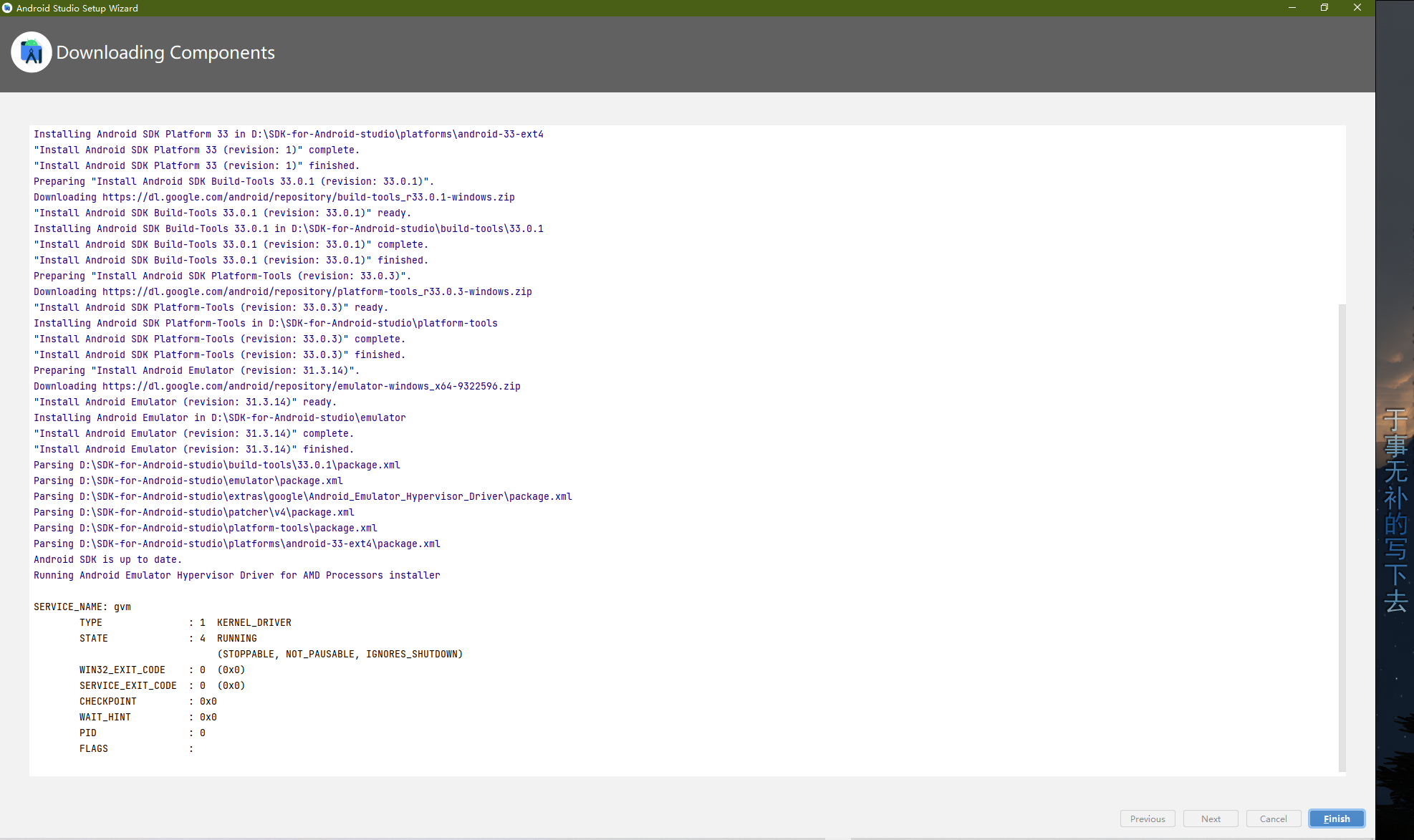
Task: Click the 'STATE : 4 RUNNING' log line
Action: [x=168, y=638]
